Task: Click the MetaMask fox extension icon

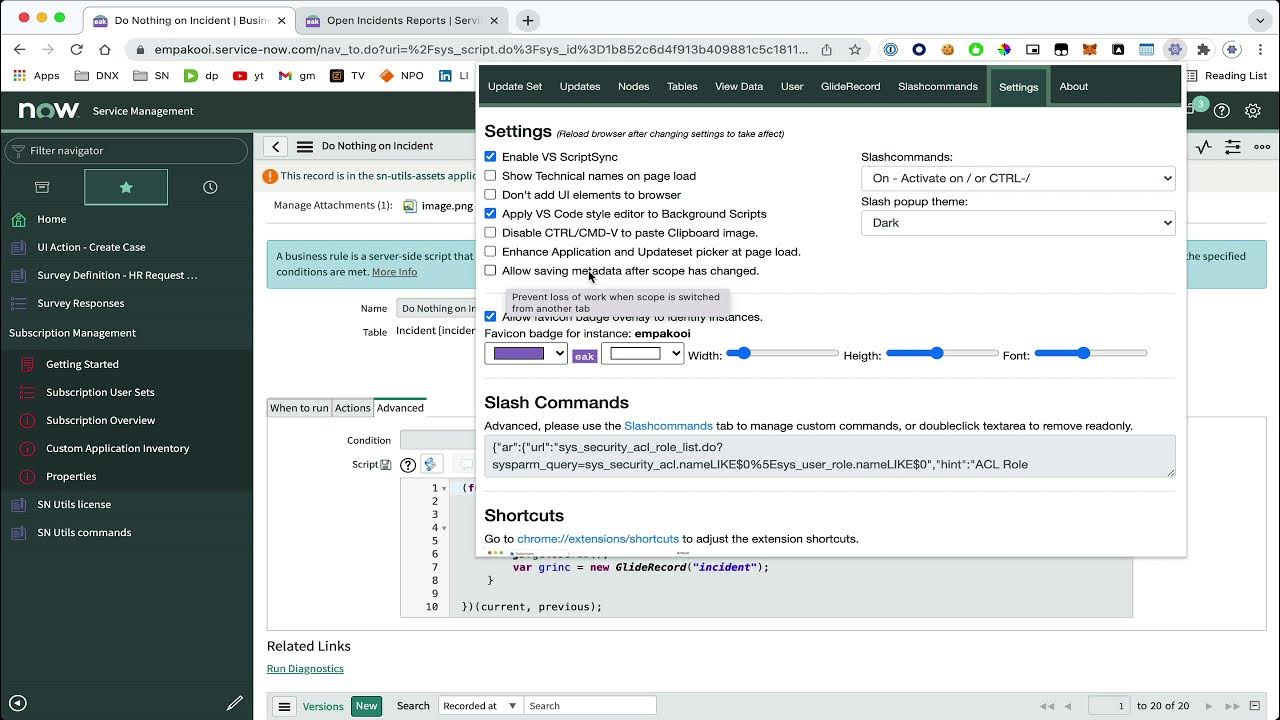Action: point(1090,49)
